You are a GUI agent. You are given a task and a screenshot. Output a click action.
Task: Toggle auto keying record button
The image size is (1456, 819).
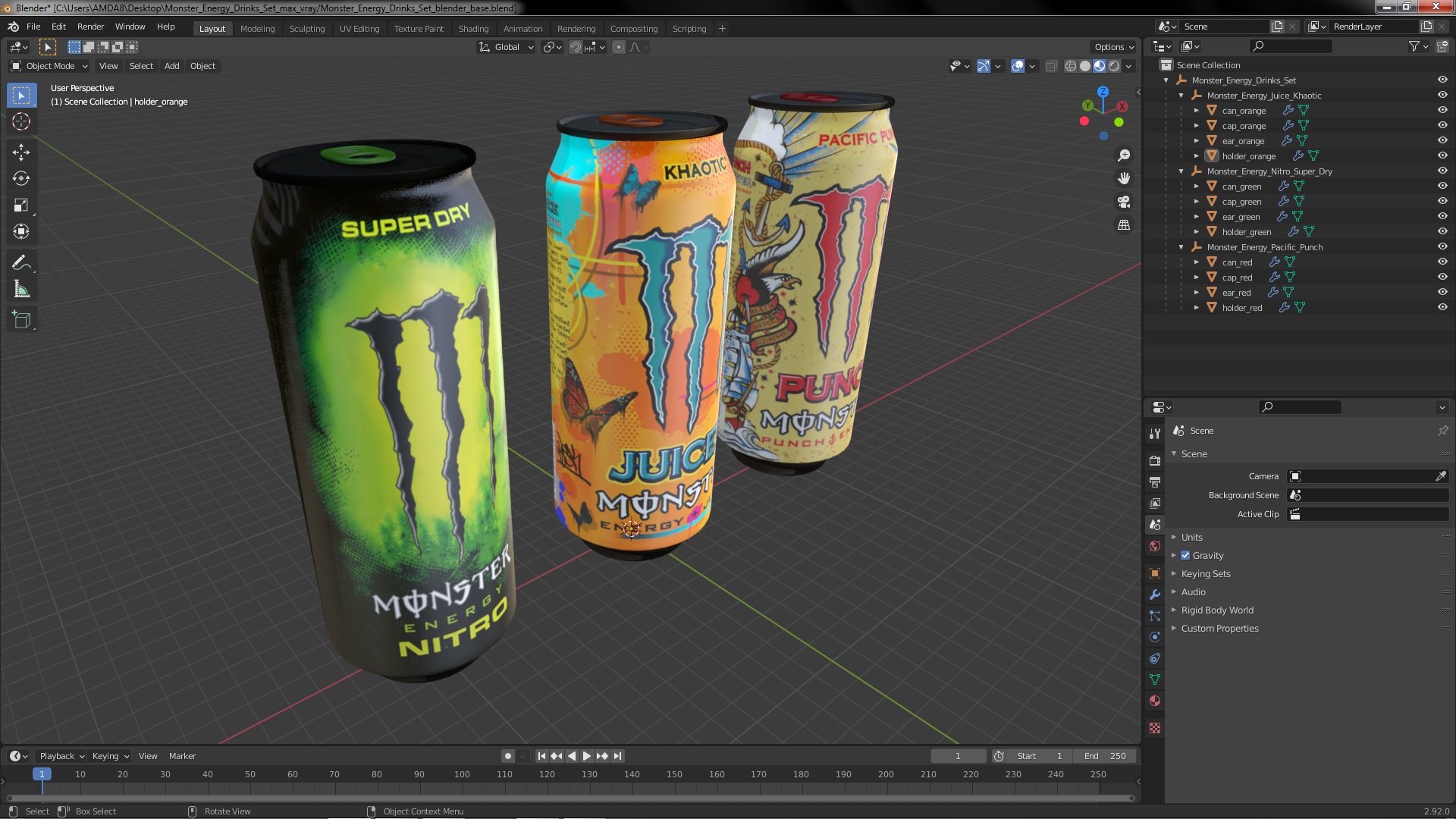(507, 756)
